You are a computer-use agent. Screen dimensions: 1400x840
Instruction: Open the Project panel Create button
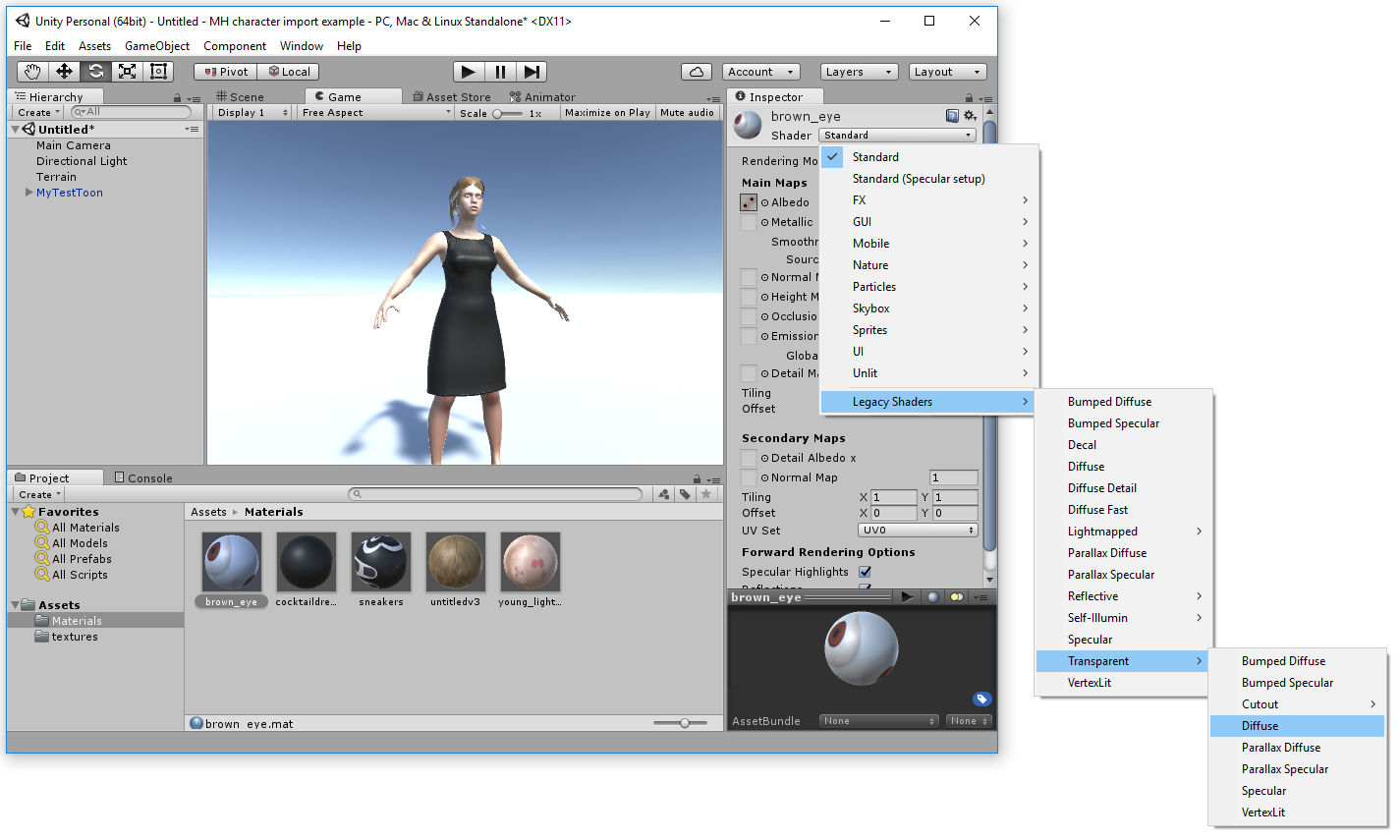39,494
